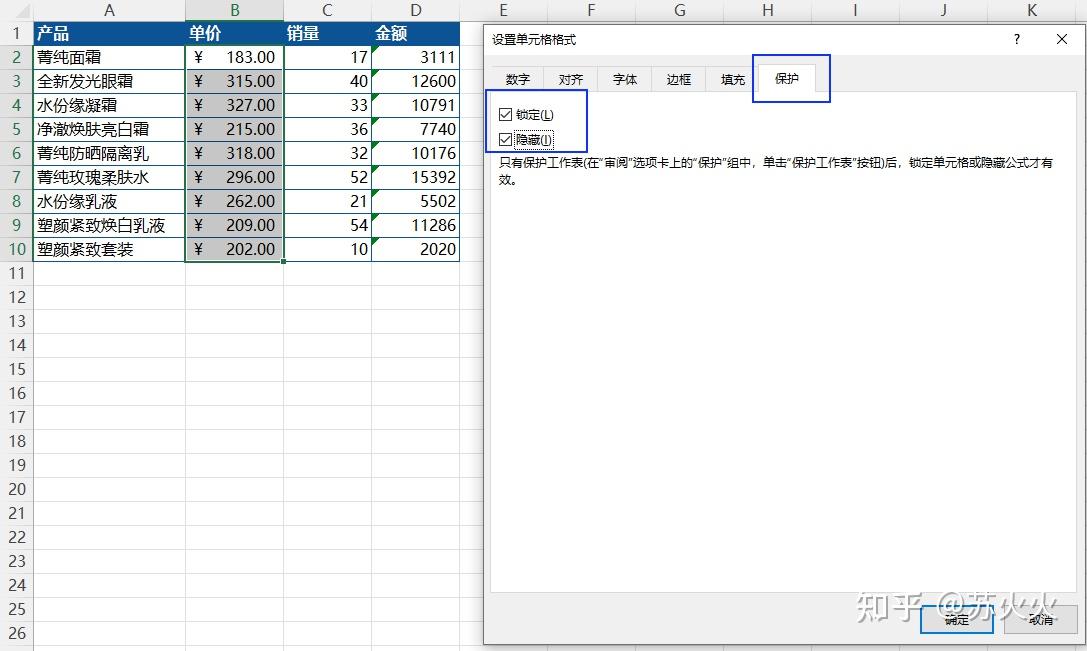Click amount cell 15392

coord(415,177)
